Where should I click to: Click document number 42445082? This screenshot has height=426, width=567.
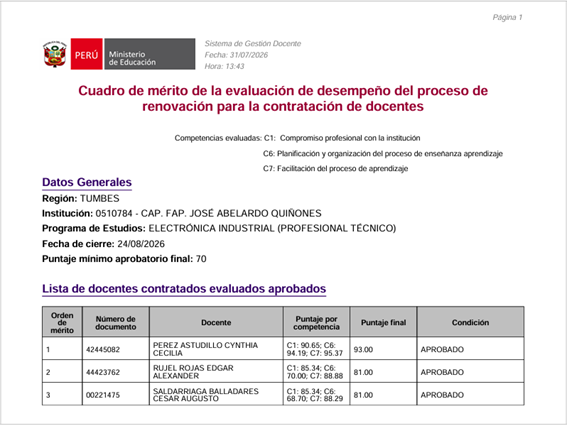click(x=103, y=350)
